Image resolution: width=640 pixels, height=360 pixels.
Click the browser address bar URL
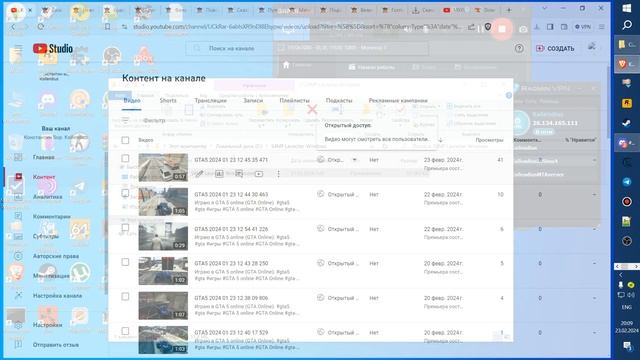pyautogui.click(x=297, y=27)
